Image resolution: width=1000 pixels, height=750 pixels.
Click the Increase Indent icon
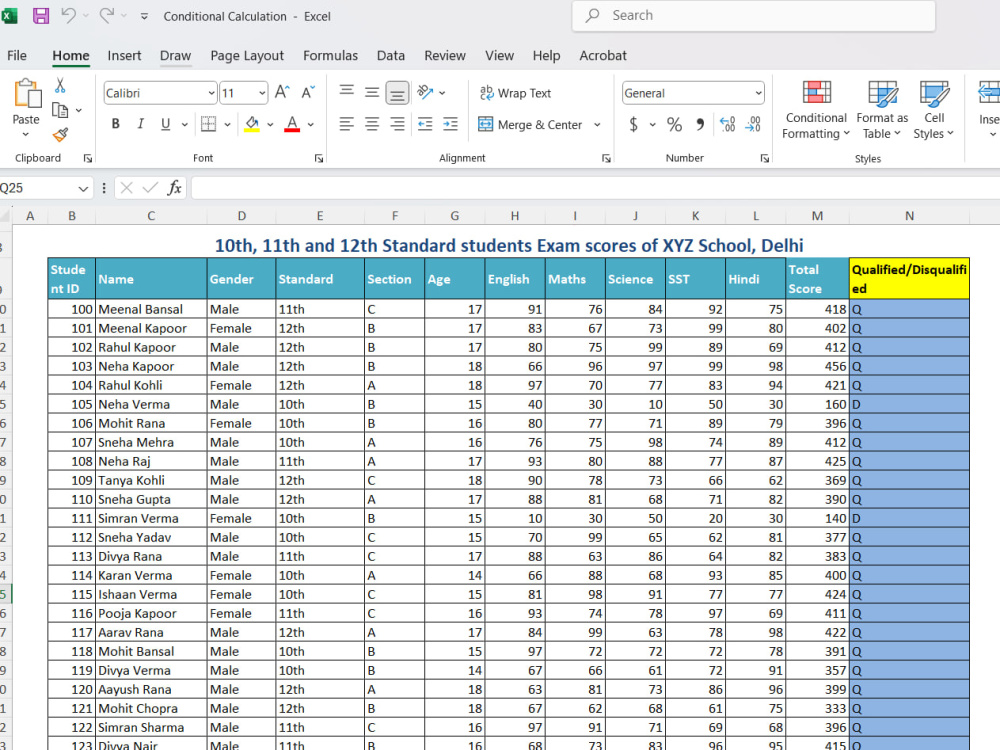pos(450,124)
